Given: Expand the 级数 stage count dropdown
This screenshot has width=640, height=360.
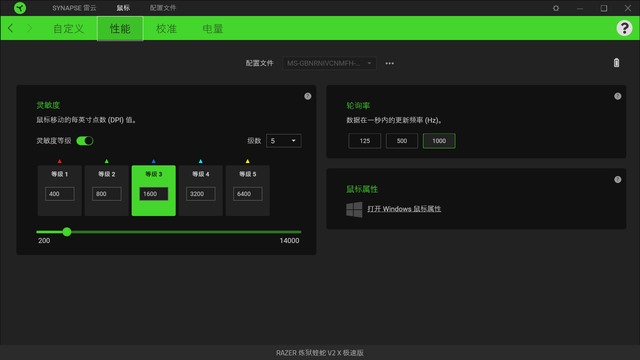Looking at the screenshot, I should coord(284,141).
